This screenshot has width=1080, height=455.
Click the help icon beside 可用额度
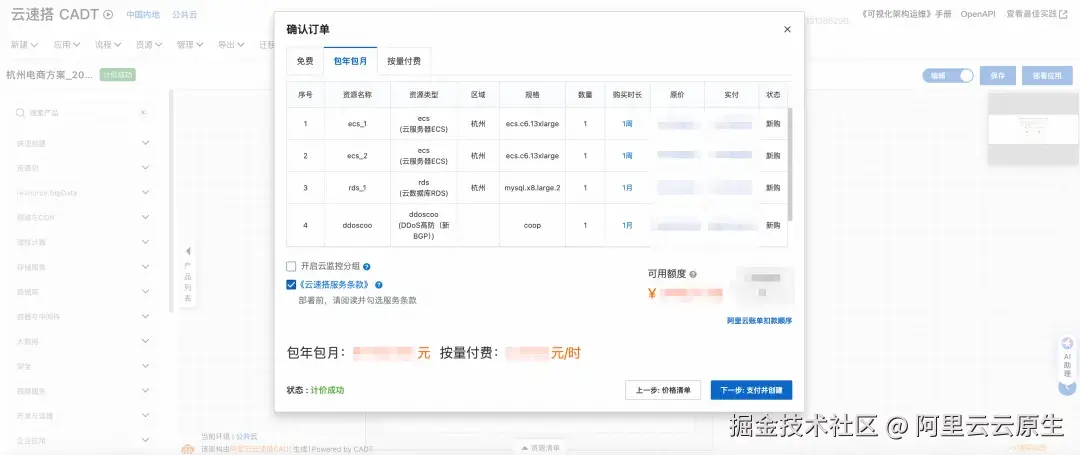coord(693,274)
